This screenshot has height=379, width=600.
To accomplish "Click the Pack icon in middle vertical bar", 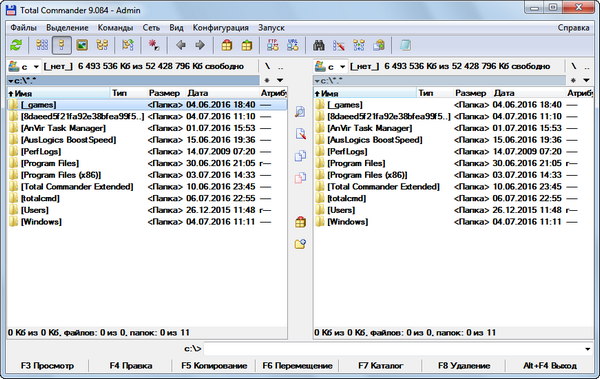I will point(300,222).
